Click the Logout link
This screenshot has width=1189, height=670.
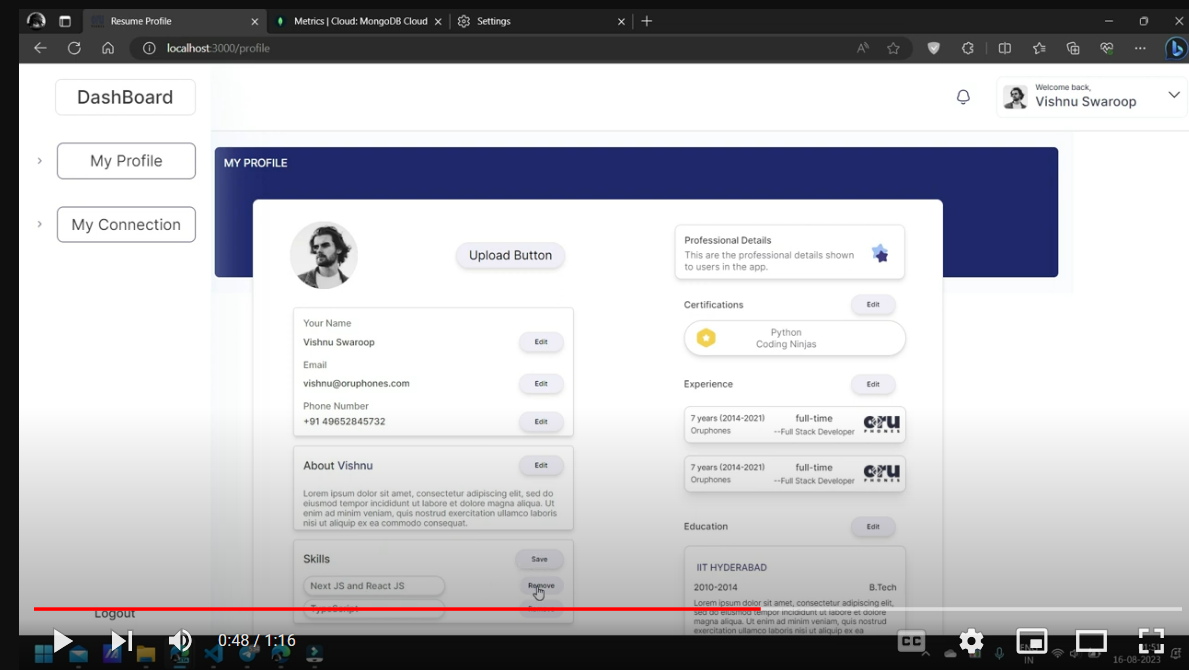tap(114, 612)
